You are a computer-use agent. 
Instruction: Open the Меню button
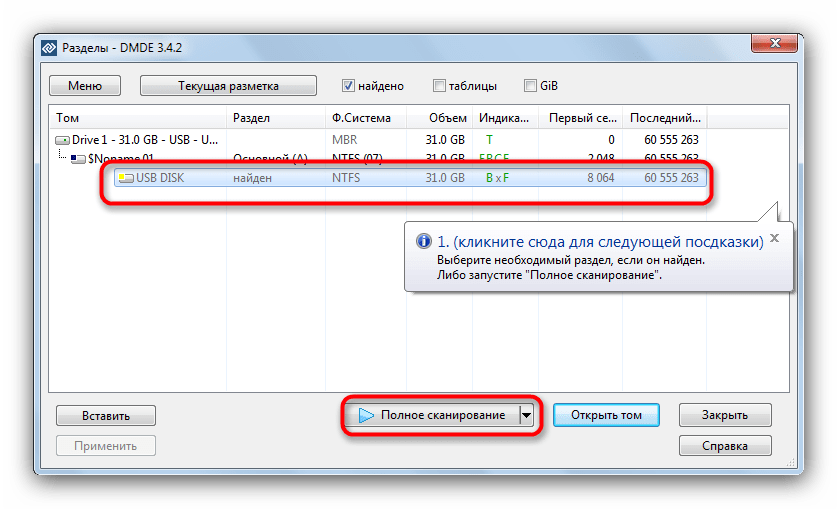click(x=85, y=86)
